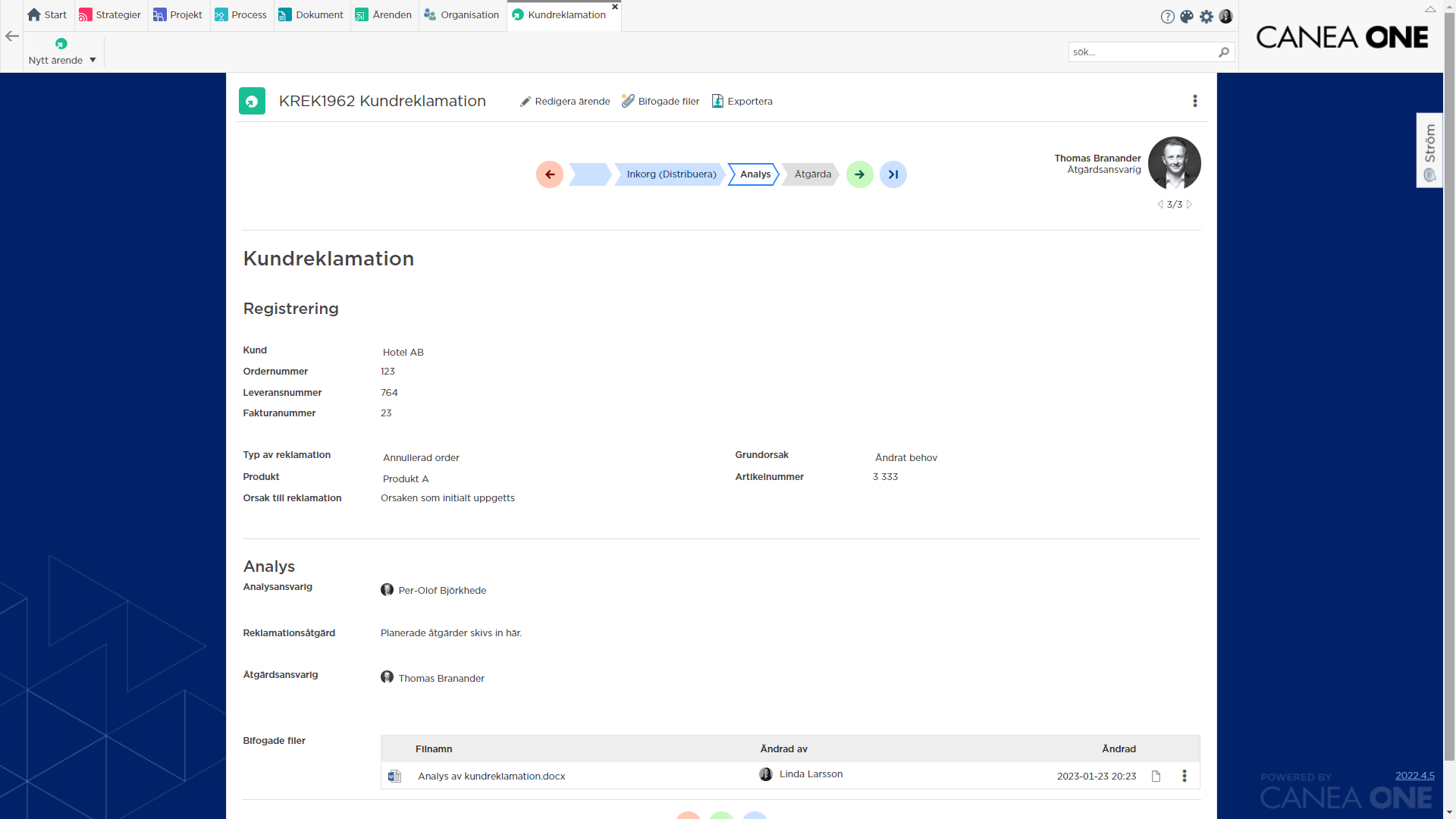Click the blue skip-to-end workflow icon
This screenshot has width=1456, height=819.
click(893, 174)
